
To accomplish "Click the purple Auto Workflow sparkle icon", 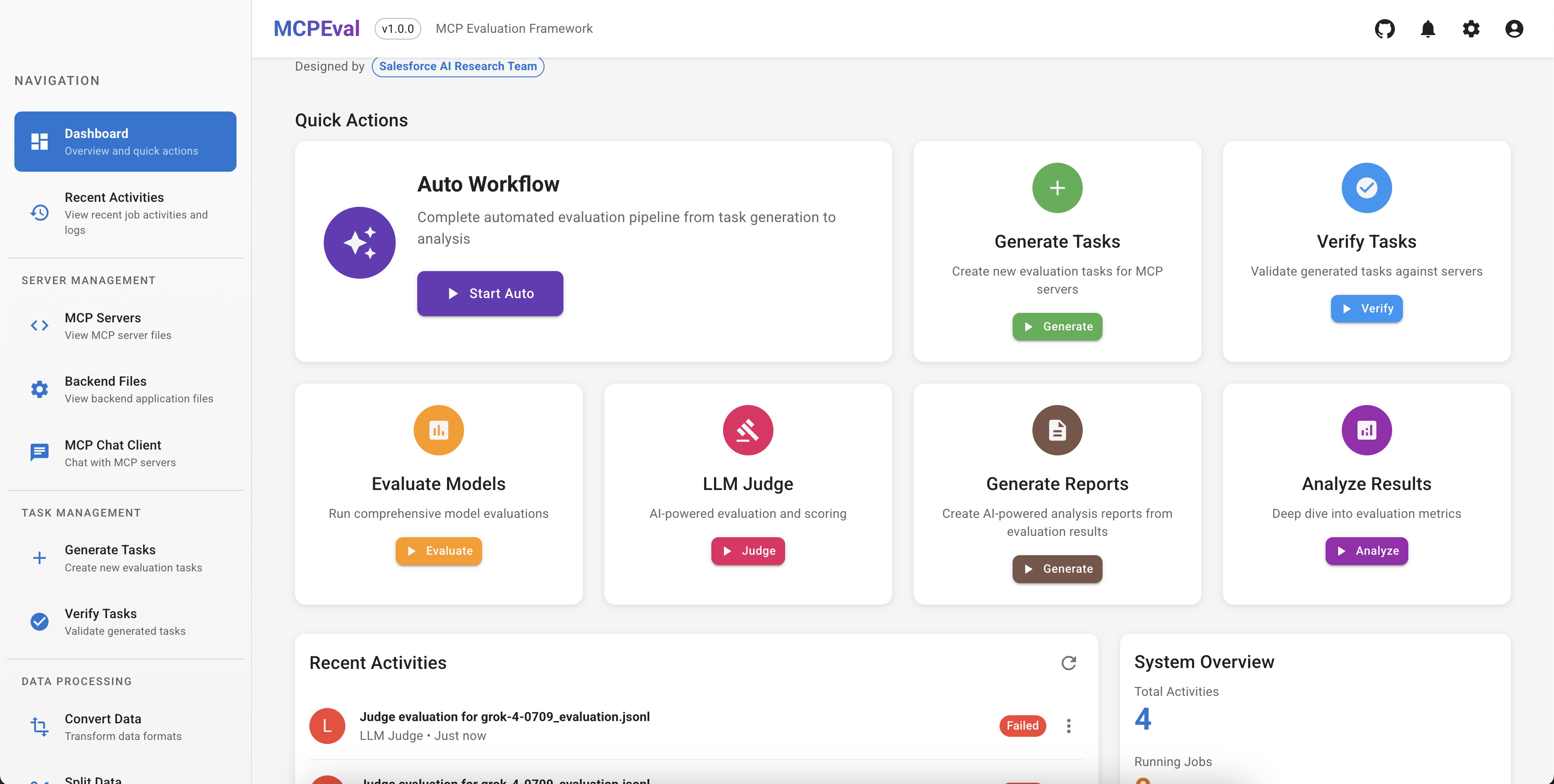I will point(360,242).
